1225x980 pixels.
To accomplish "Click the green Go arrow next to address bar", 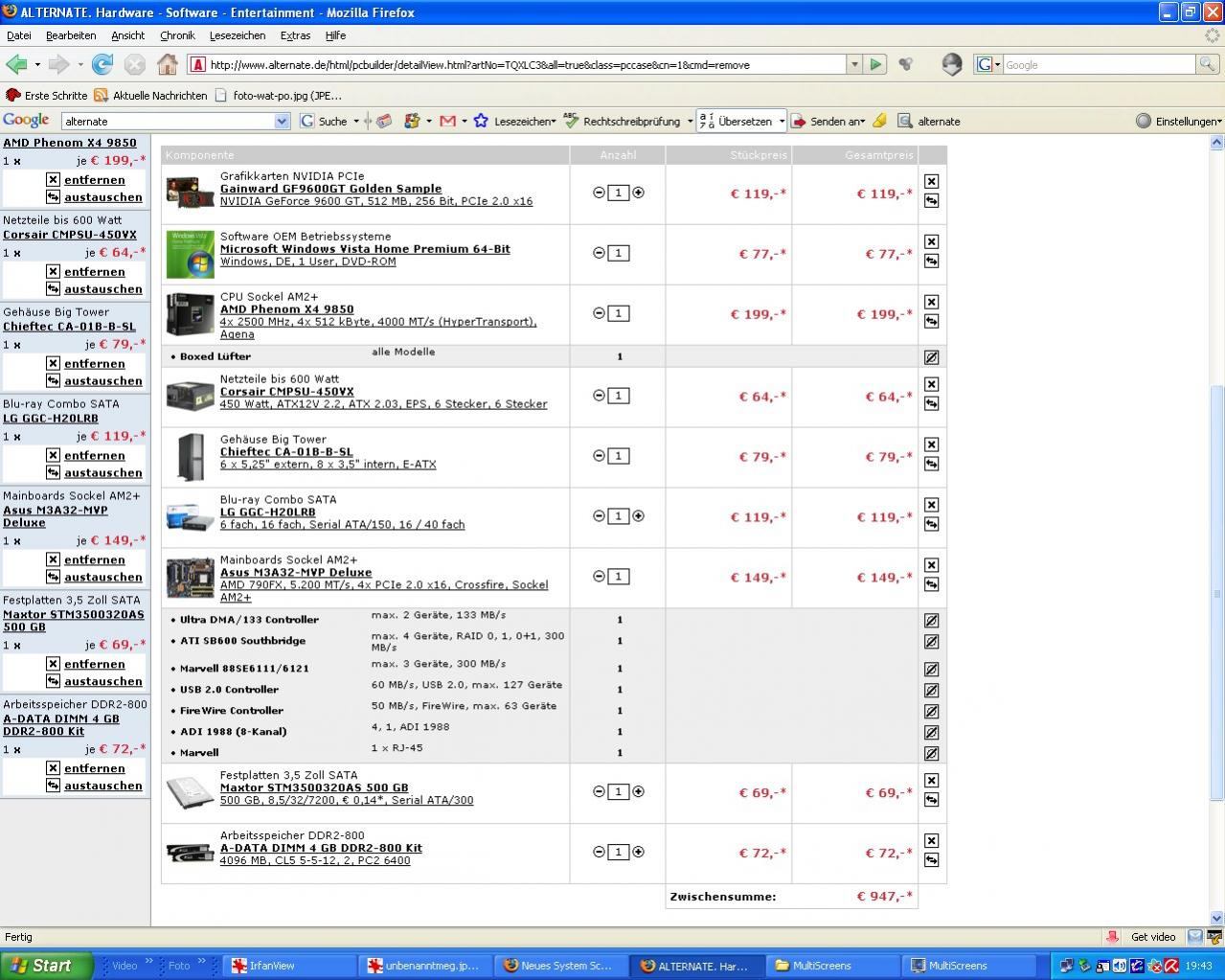I will (875, 64).
